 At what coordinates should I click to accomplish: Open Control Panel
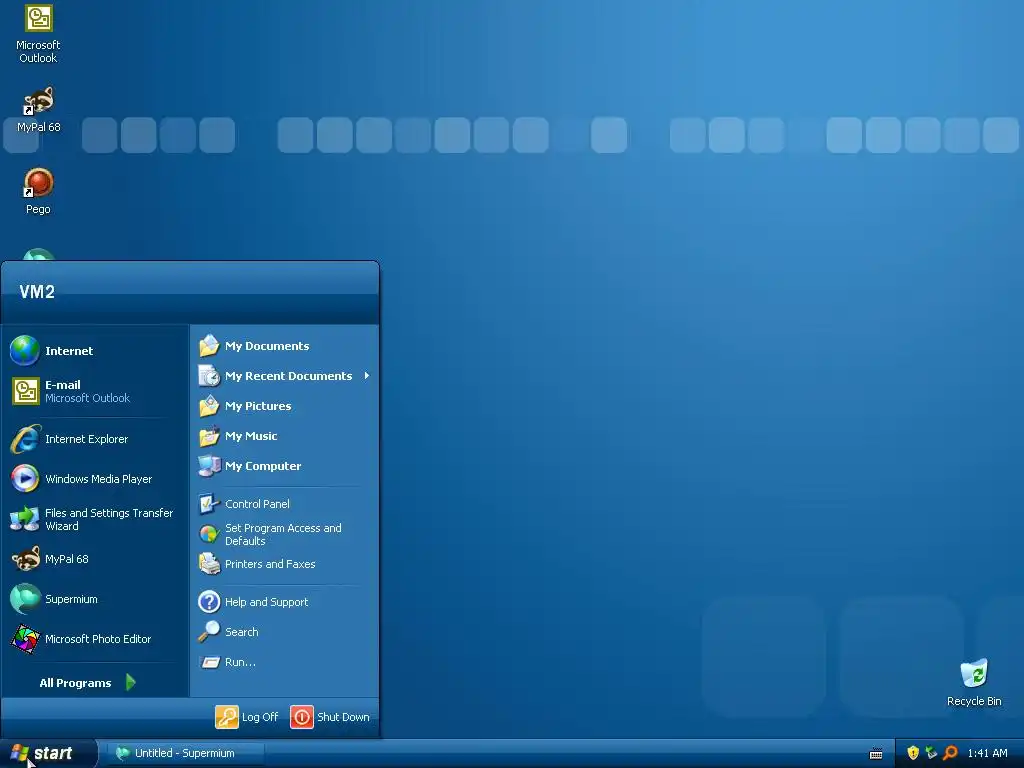(x=285, y=504)
